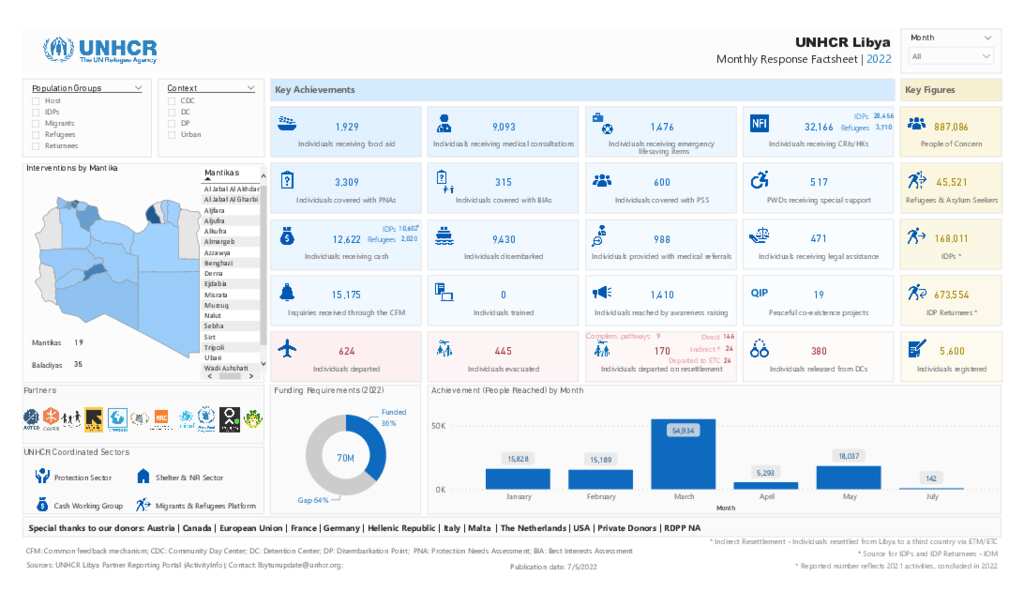This screenshot has height=591, width=1024.
Task: Check the DC context box
Action: point(172,112)
